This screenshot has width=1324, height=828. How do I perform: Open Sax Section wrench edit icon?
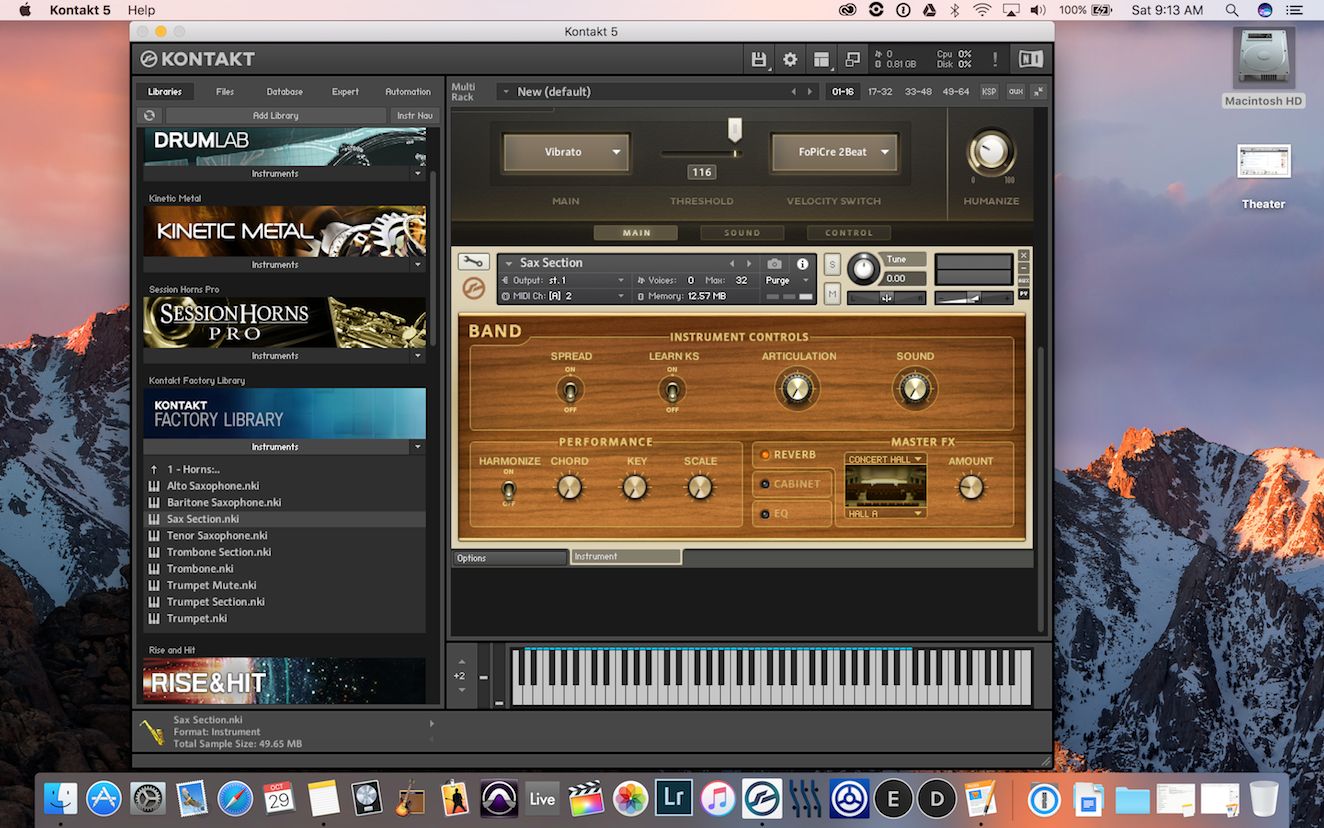474,262
